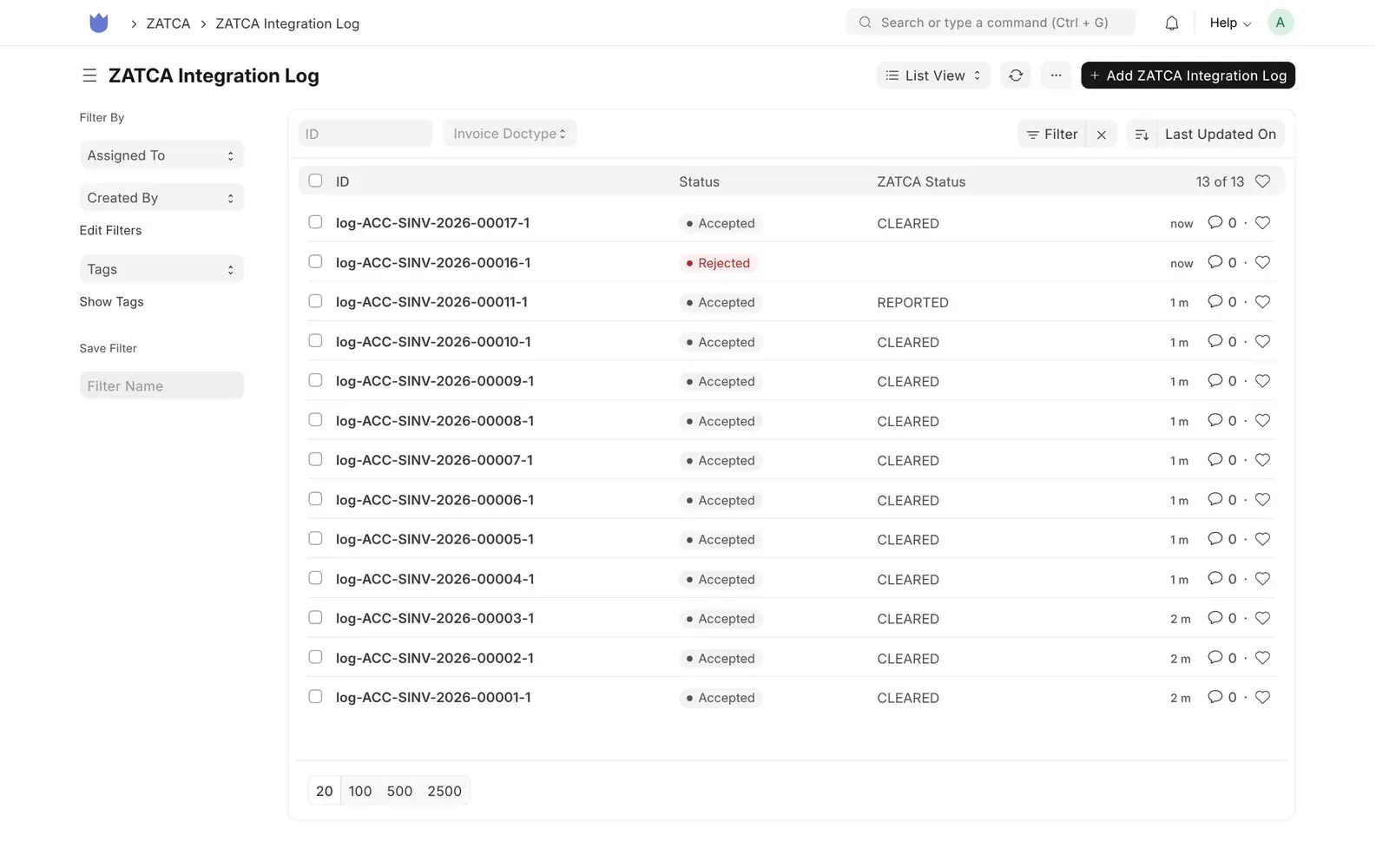Like the Rejected log 00016-1 heart

pyautogui.click(x=1263, y=262)
